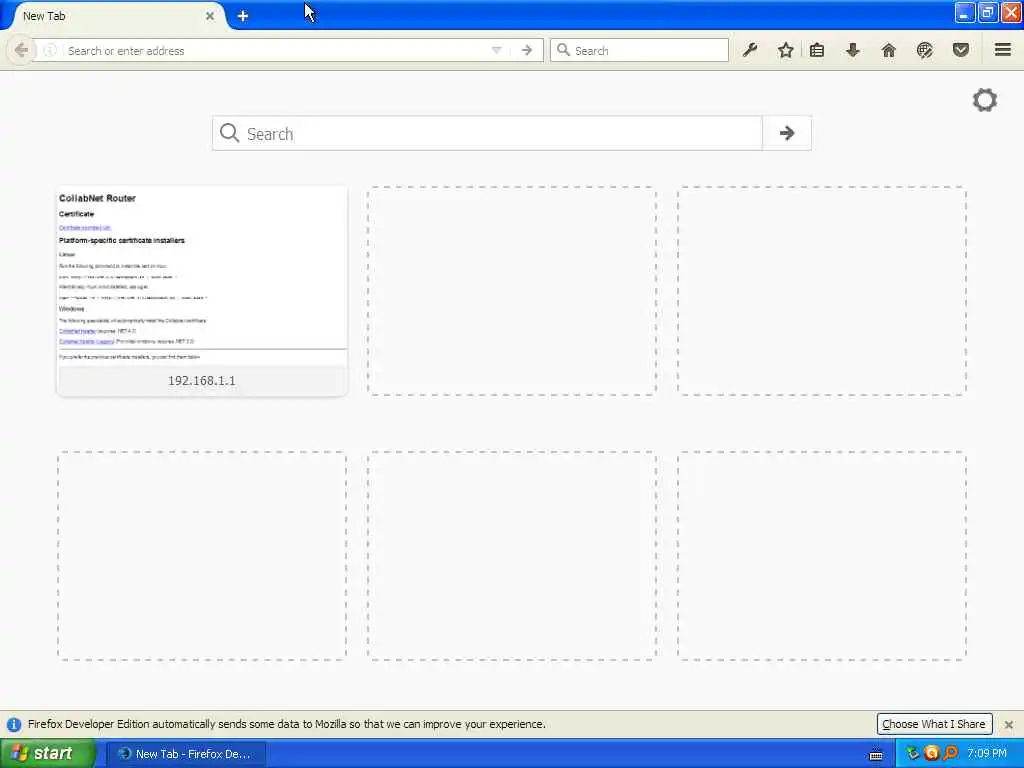The width and height of the screenshot is (1024, 768).
Task: Show bookmarks list icon
Action: pos(817,50)
